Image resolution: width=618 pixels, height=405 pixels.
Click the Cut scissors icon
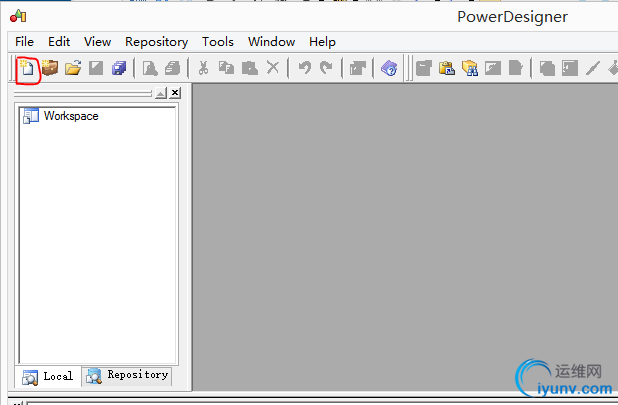pos(203,68)
